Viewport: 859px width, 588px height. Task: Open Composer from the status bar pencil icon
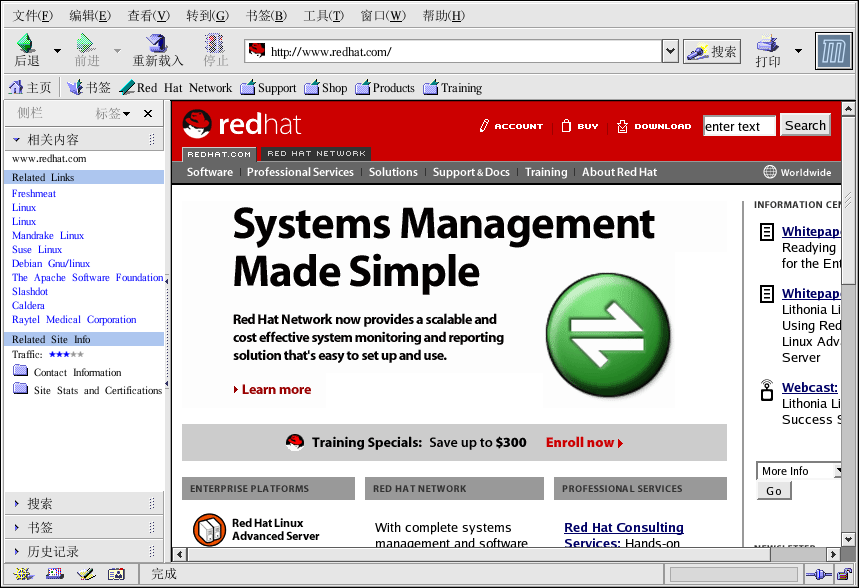[x=86, y=574]
